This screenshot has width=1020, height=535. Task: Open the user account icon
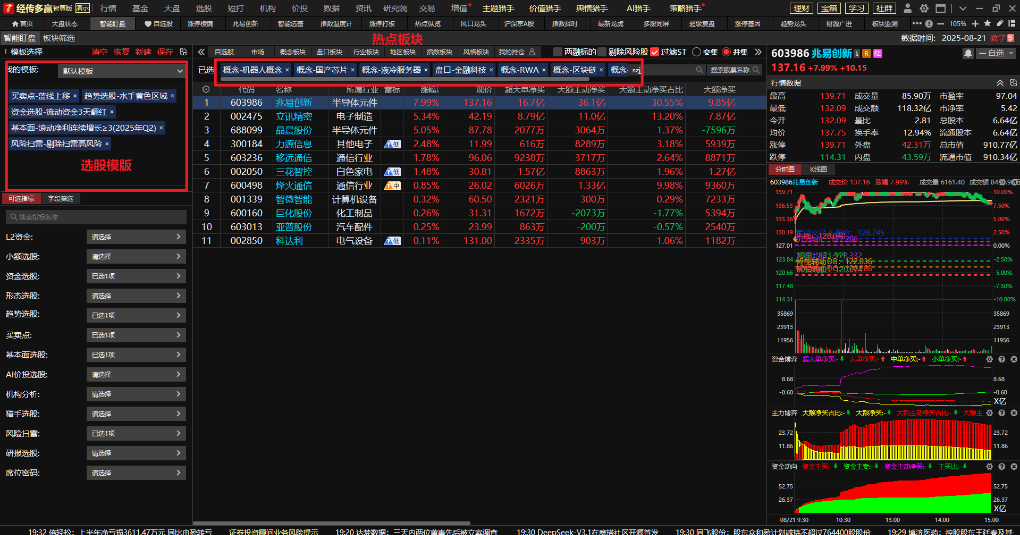point(907,8)
